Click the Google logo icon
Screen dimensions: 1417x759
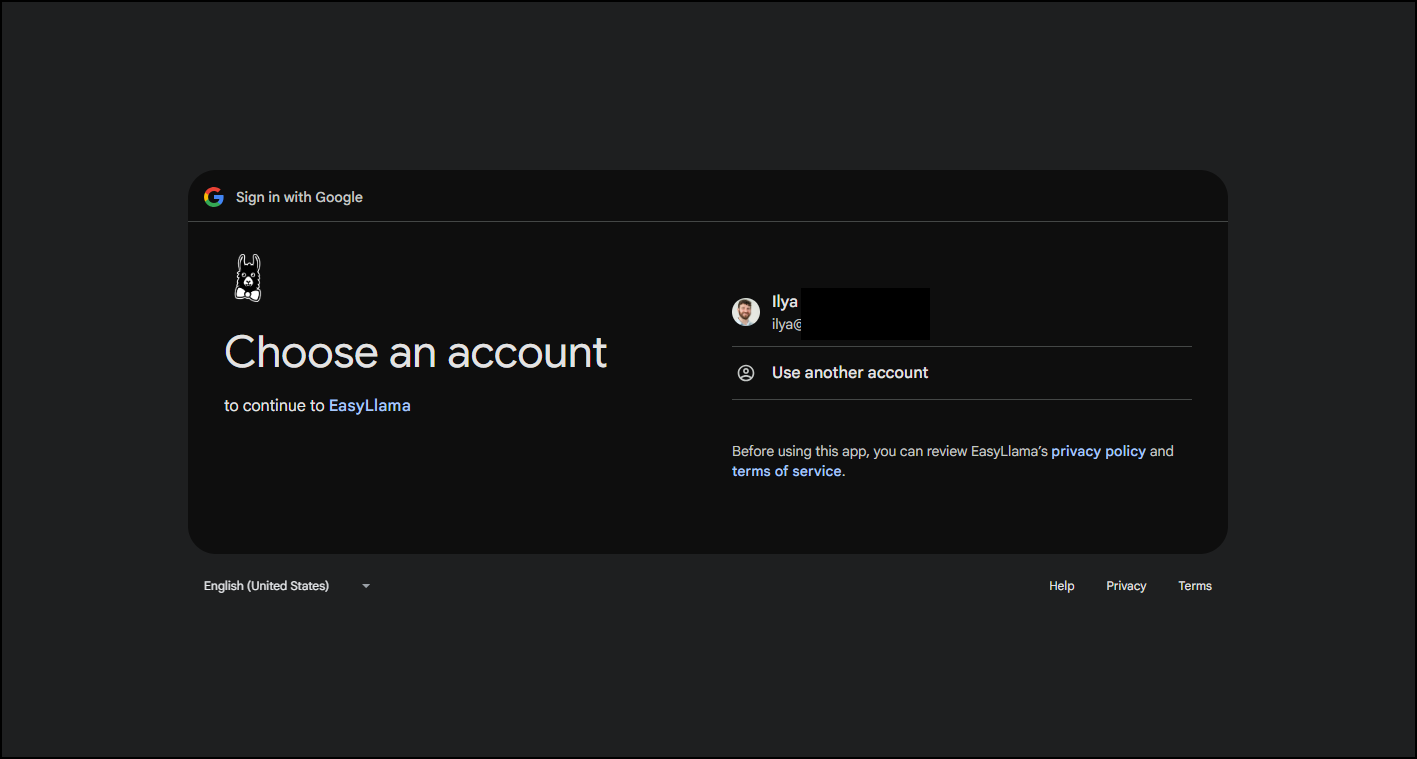213,197
